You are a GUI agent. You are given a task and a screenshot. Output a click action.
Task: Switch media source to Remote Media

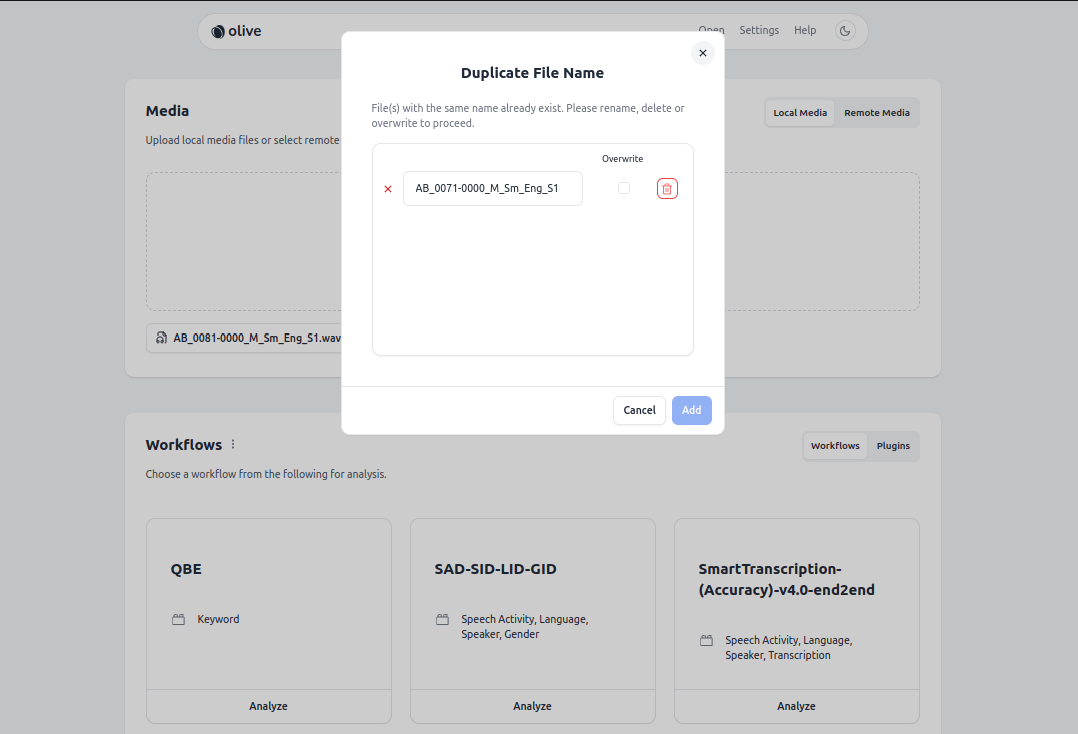tap(876, 112)
